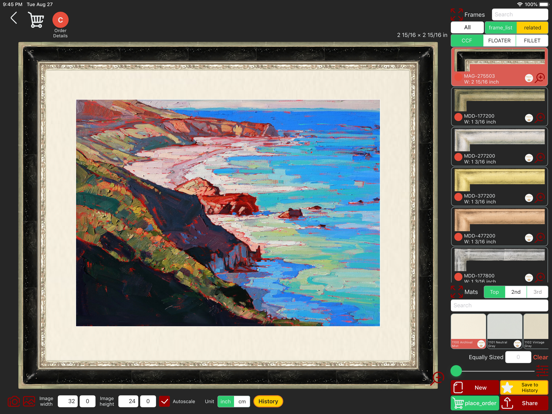Select the All frames filter
Screen dimensions: 552x414
(x=467, y=27)
